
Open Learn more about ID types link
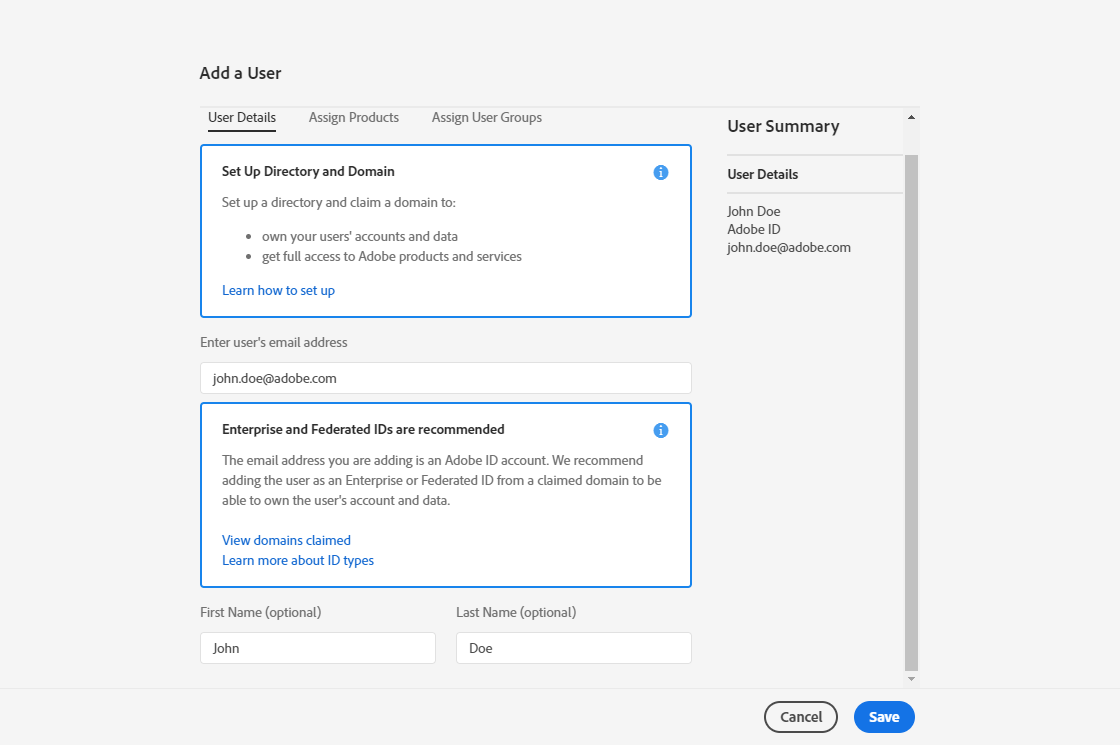tap(298, 560)
